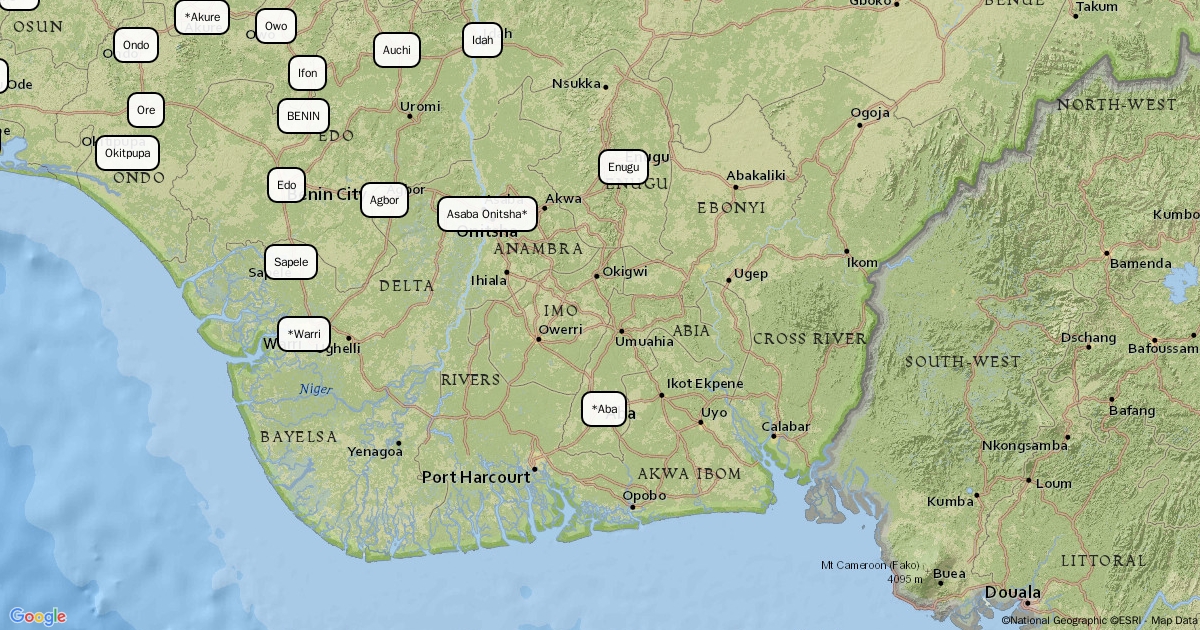Open the Ifon marker
Image resolution: width=1200 pixels, height=630 pixels.
click(x=308, y=73)
